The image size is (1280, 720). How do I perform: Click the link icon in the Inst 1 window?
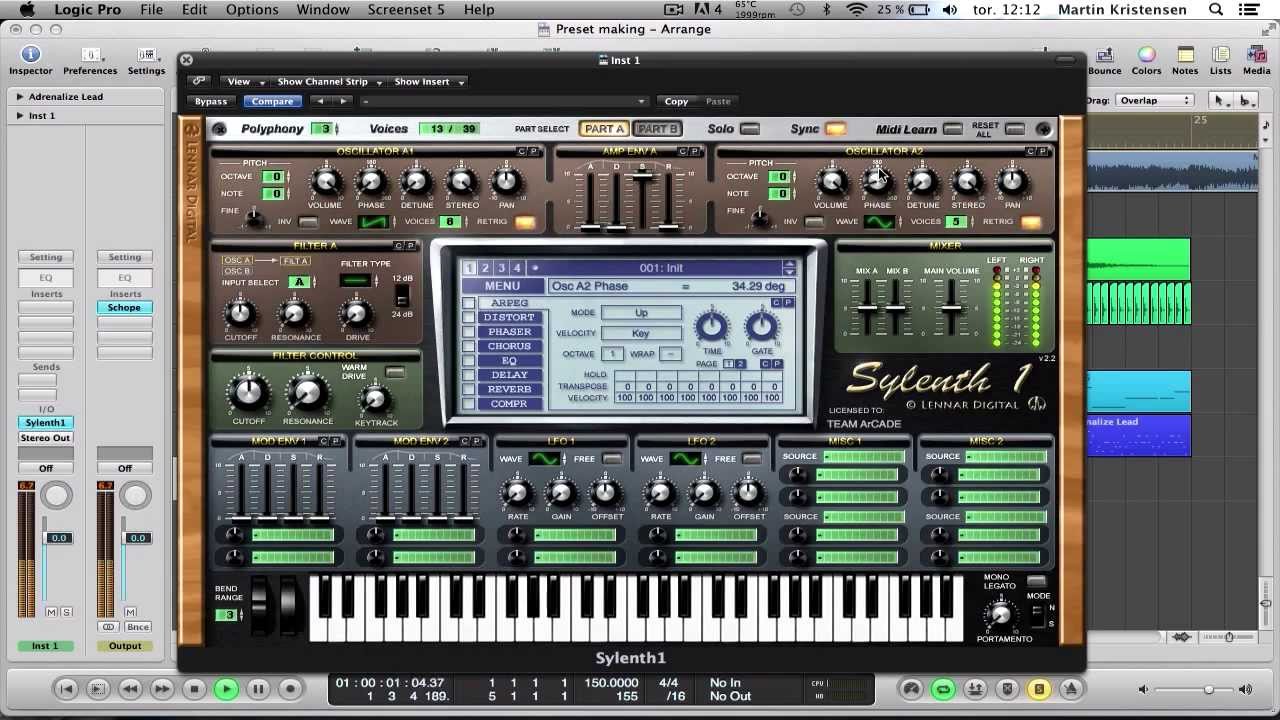199,81
